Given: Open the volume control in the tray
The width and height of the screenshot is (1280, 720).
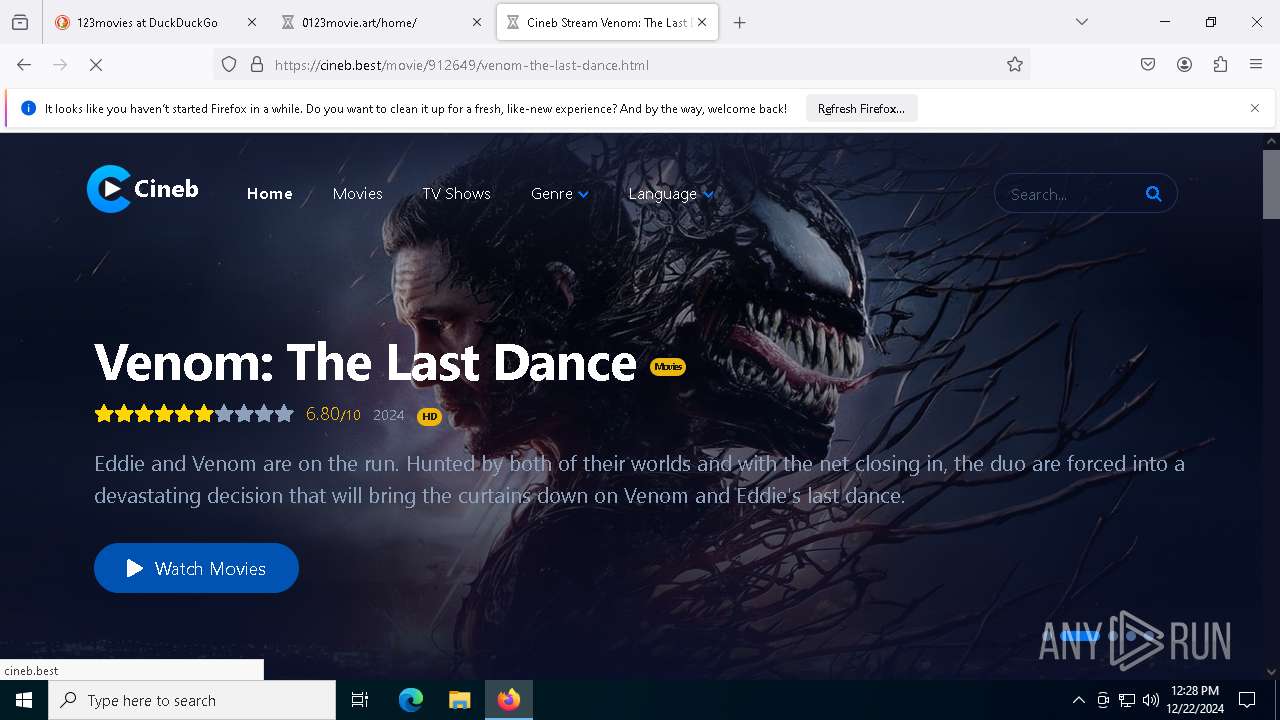Looking at the screenshot, I should (x=1151, y=700).
